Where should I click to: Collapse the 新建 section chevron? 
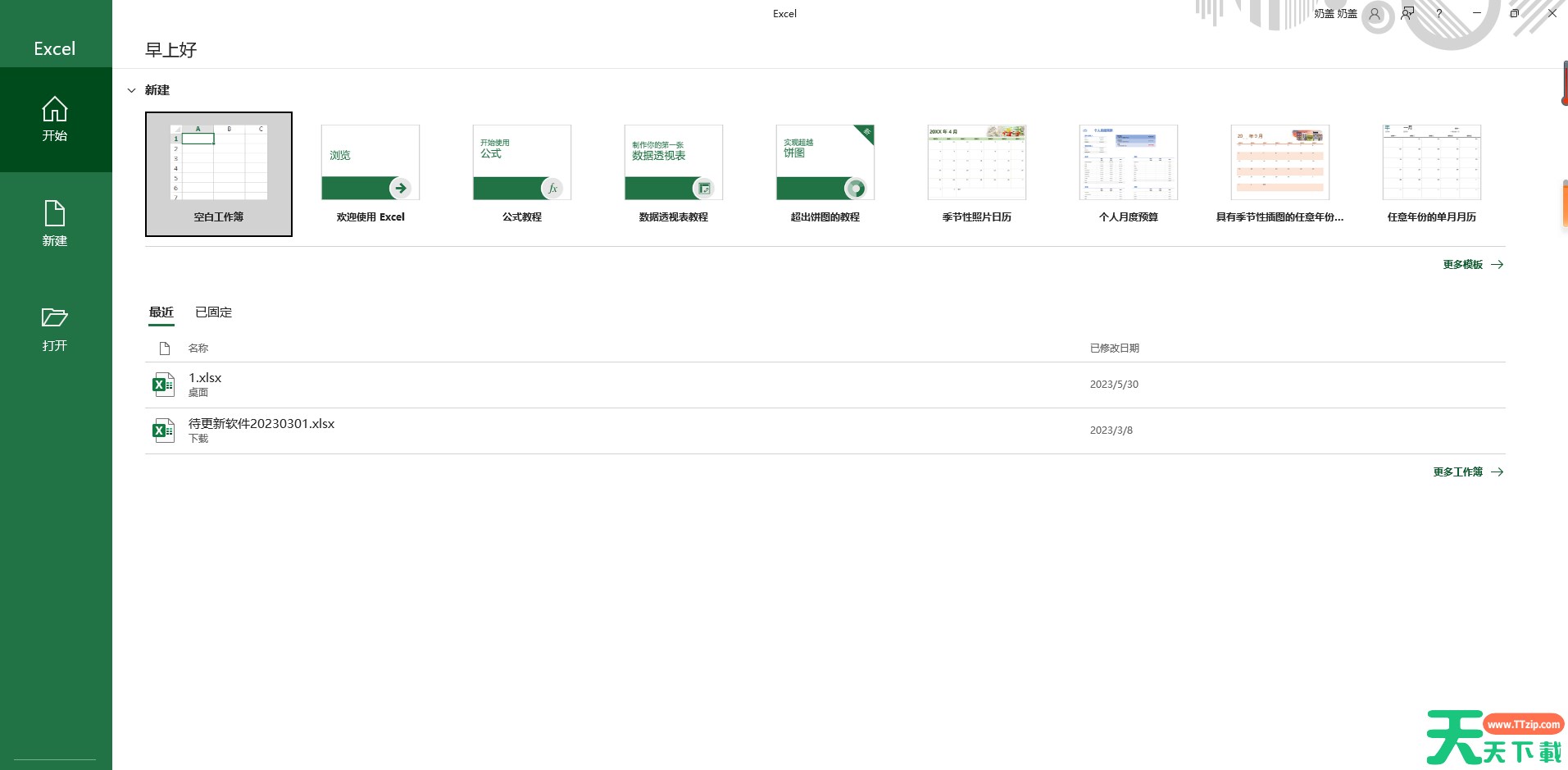[x=131, y=90]
